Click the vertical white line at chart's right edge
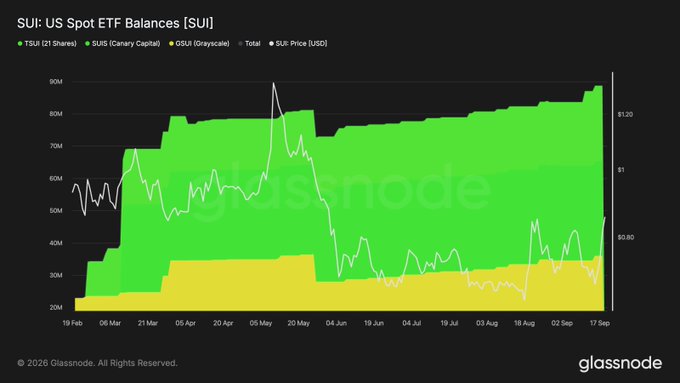Screen dimensions: 680x383 [612, 191]
